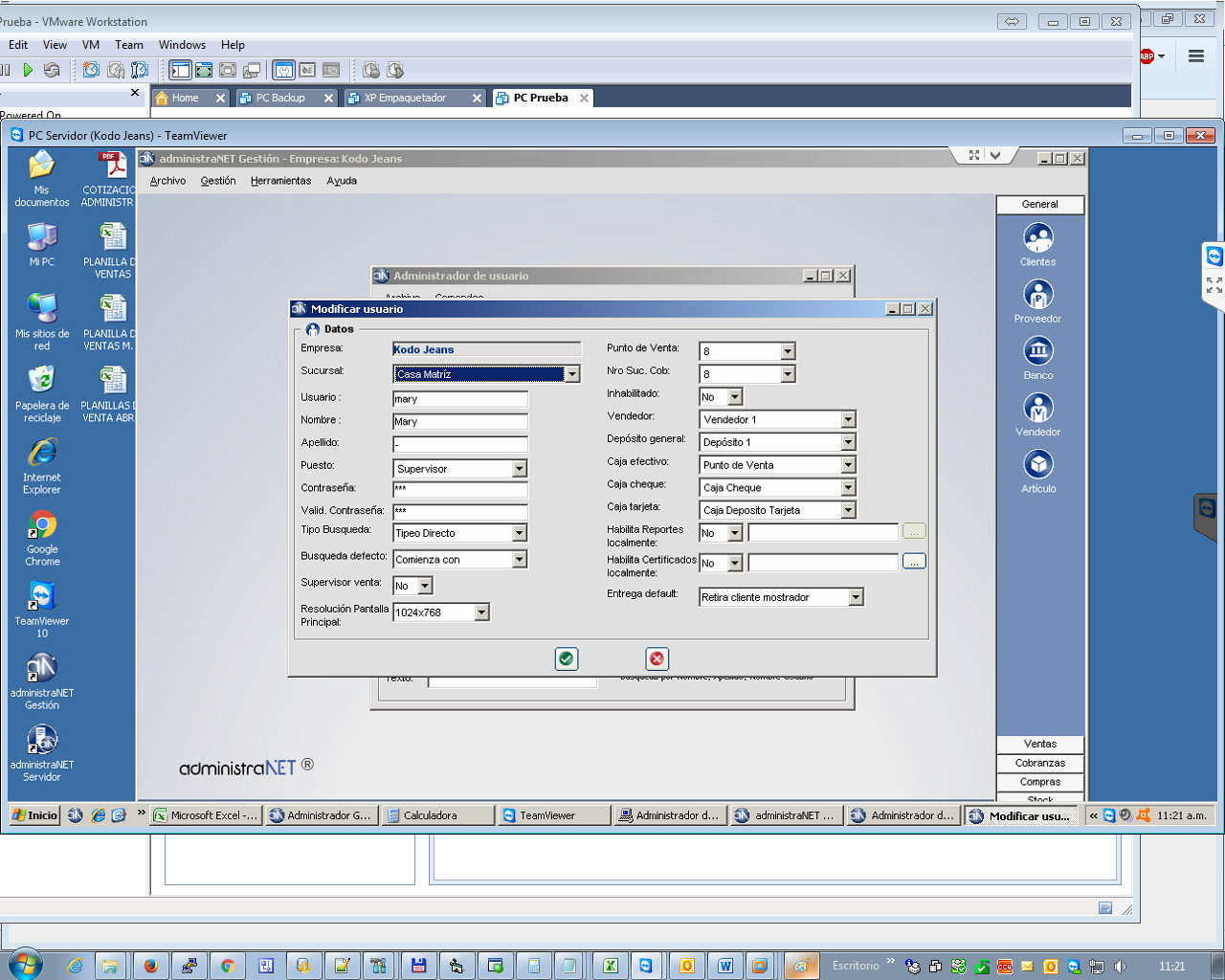
Task: Expand the Sucursal dropdown
Action: 572,374
